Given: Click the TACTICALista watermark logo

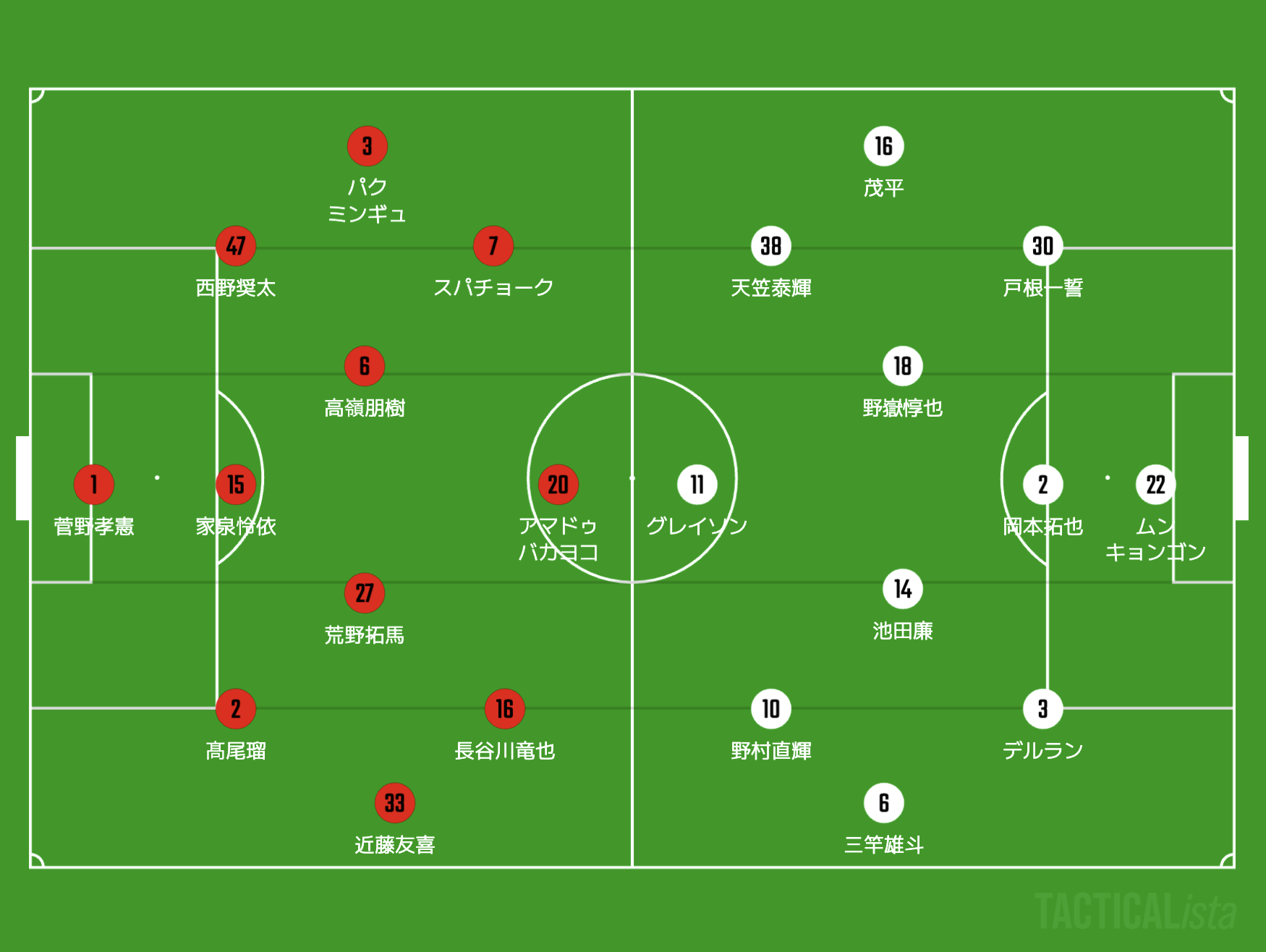Looking at the screenshot, I should pos(1134,911).
